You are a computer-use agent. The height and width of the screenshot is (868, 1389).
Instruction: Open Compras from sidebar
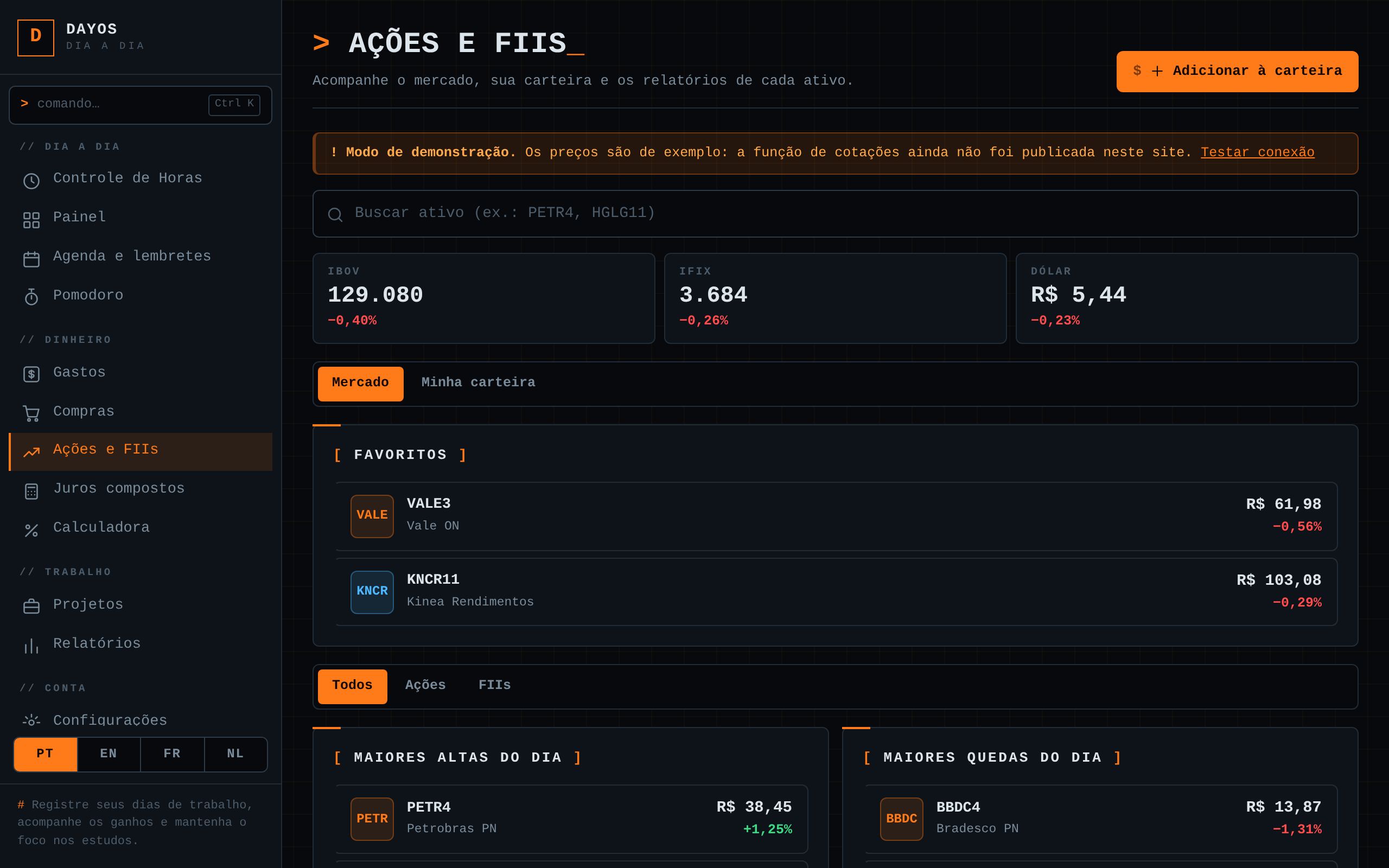141,413
